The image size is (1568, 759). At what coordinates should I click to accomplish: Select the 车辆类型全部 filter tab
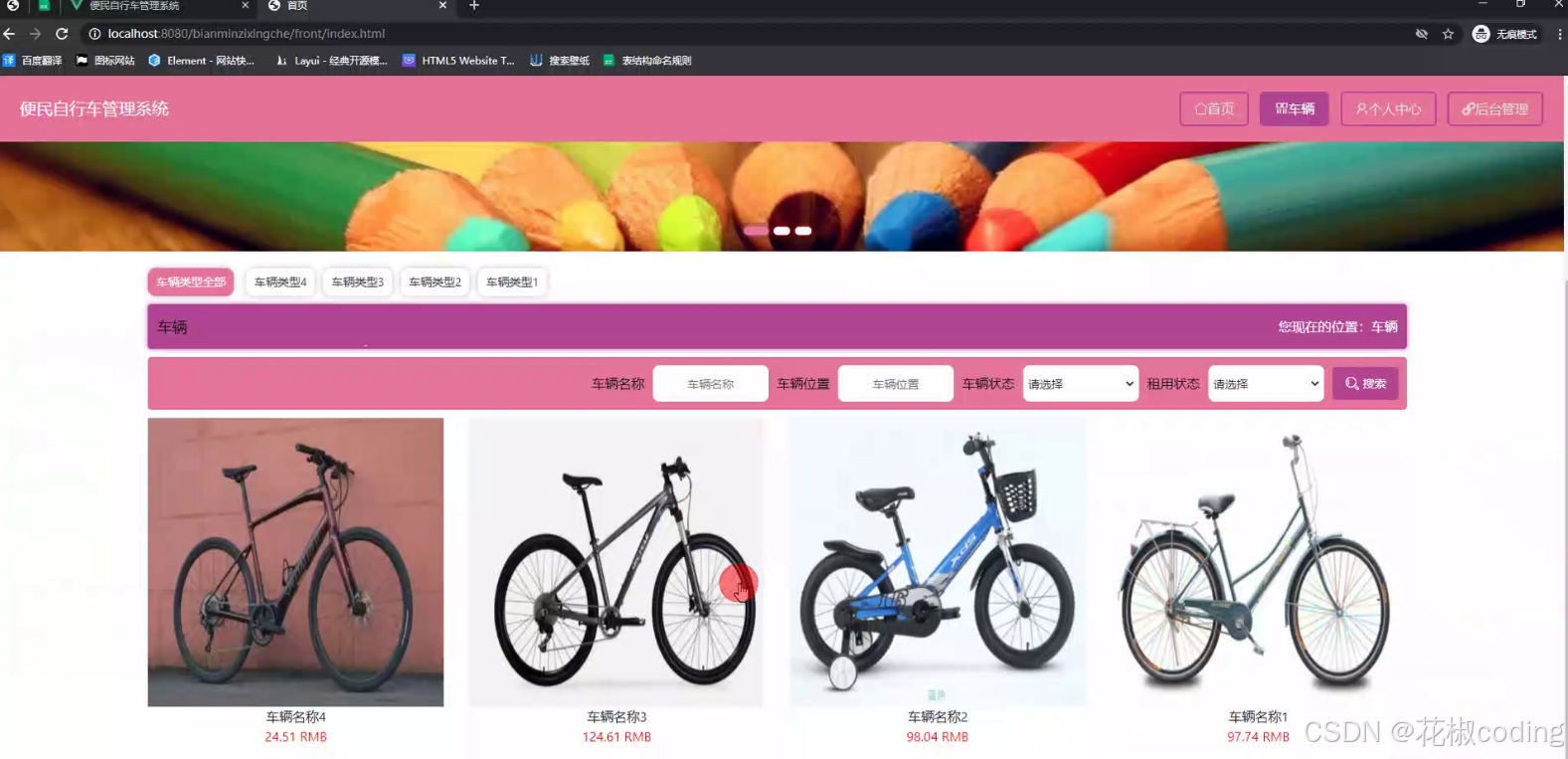click(x=191, y=283)
